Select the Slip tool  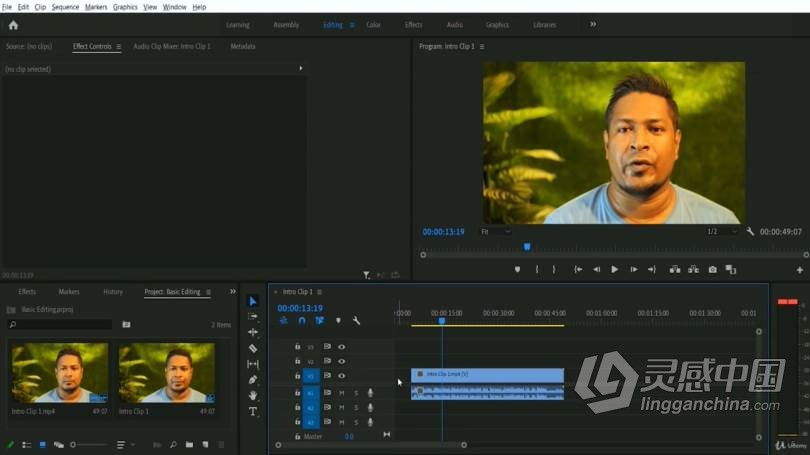pos(253,364)
